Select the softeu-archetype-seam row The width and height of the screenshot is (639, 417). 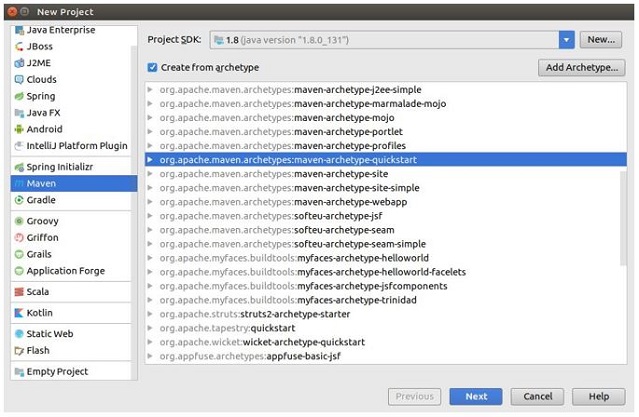point(386,230)
